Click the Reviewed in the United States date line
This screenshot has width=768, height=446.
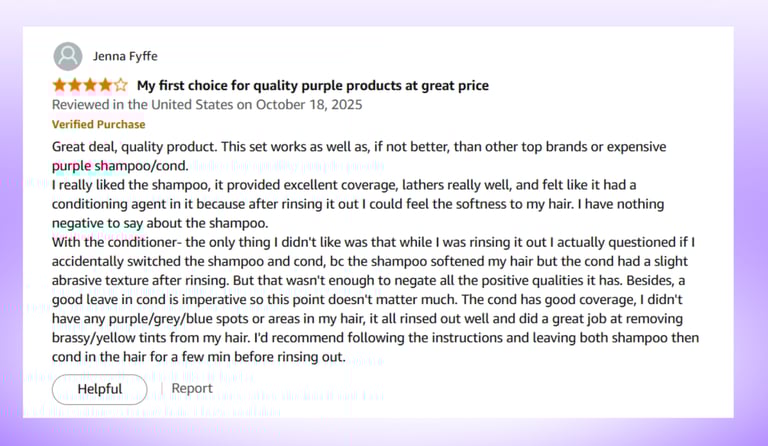(207, 105)
